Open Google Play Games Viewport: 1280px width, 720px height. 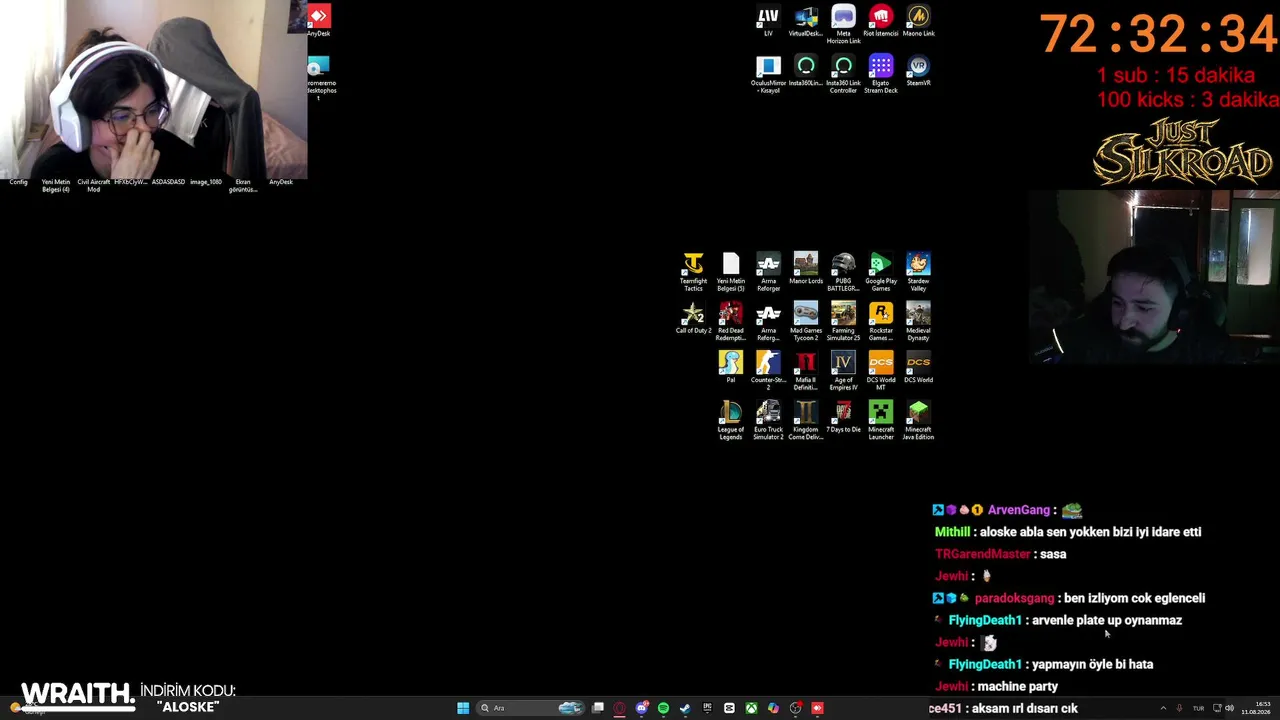coord(881,272)
